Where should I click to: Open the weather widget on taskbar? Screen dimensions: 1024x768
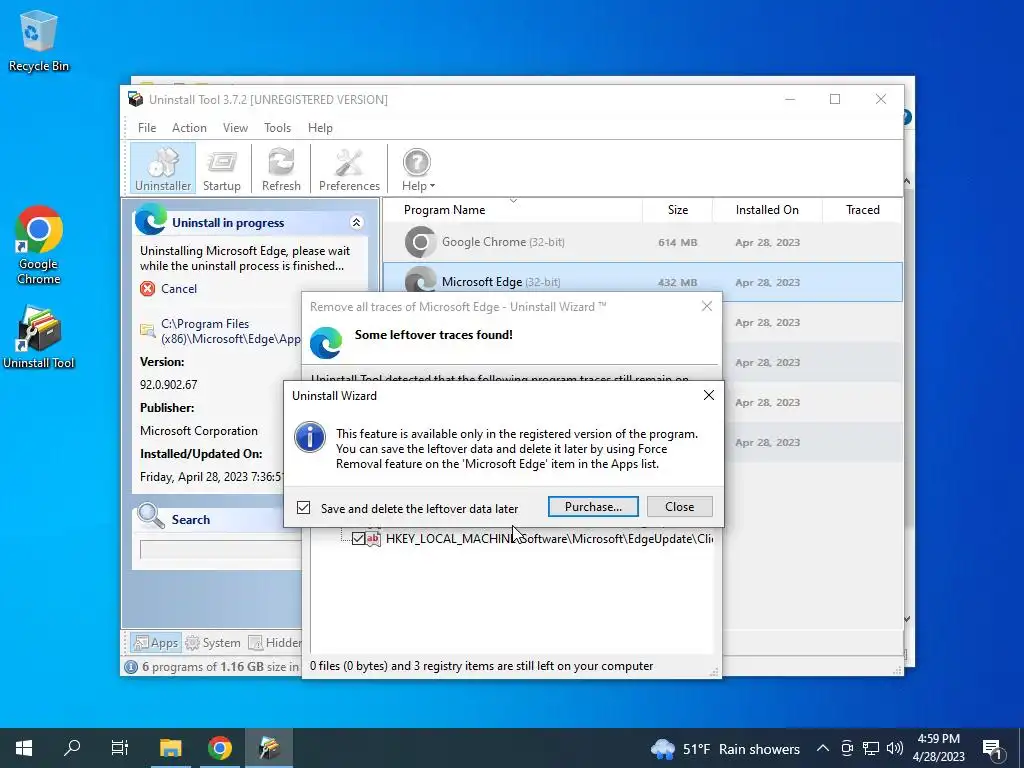[x=725, y=749]
